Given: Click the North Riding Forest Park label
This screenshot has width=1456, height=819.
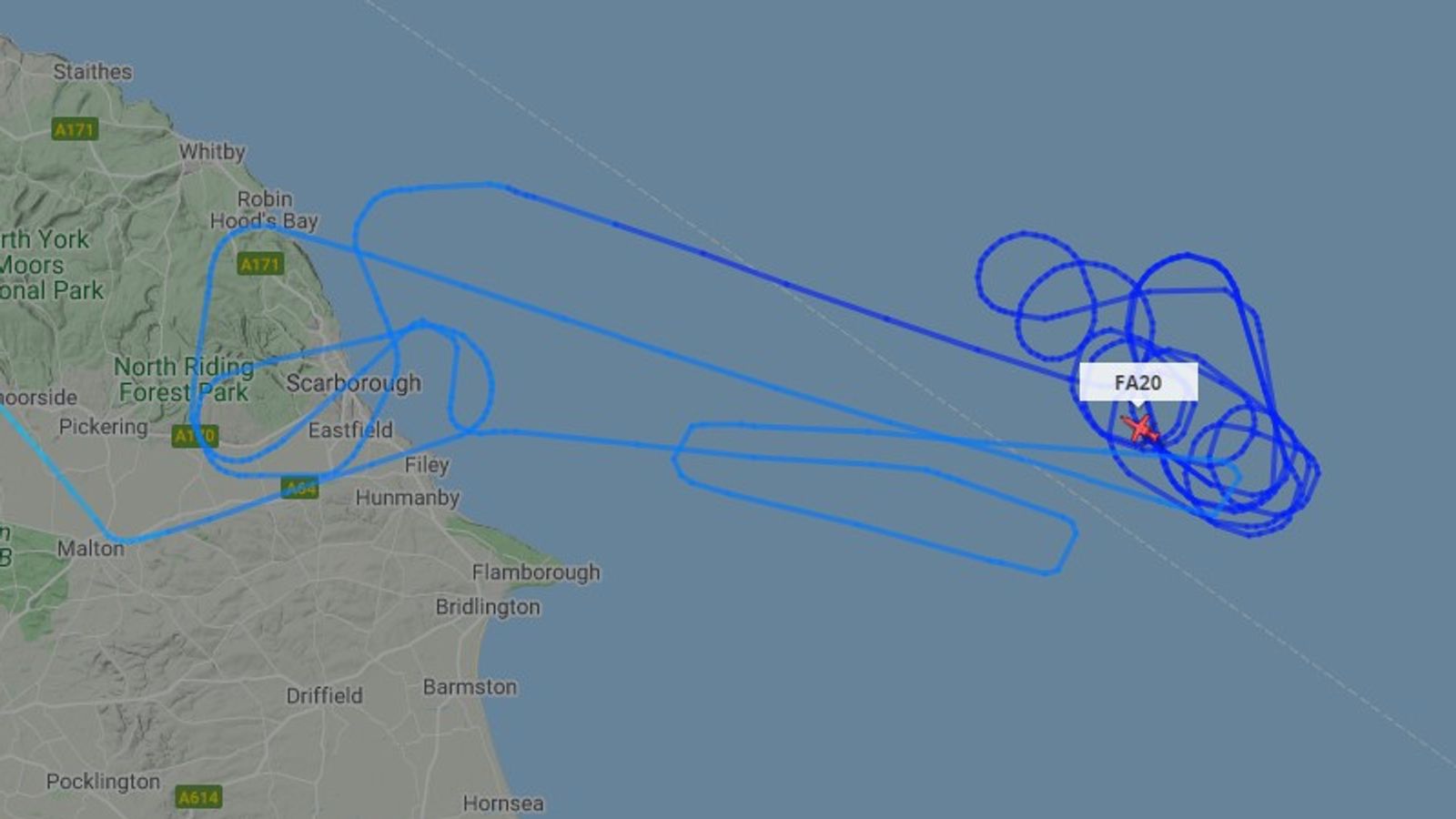Looking at the screenshot, I should pos(184,379).
